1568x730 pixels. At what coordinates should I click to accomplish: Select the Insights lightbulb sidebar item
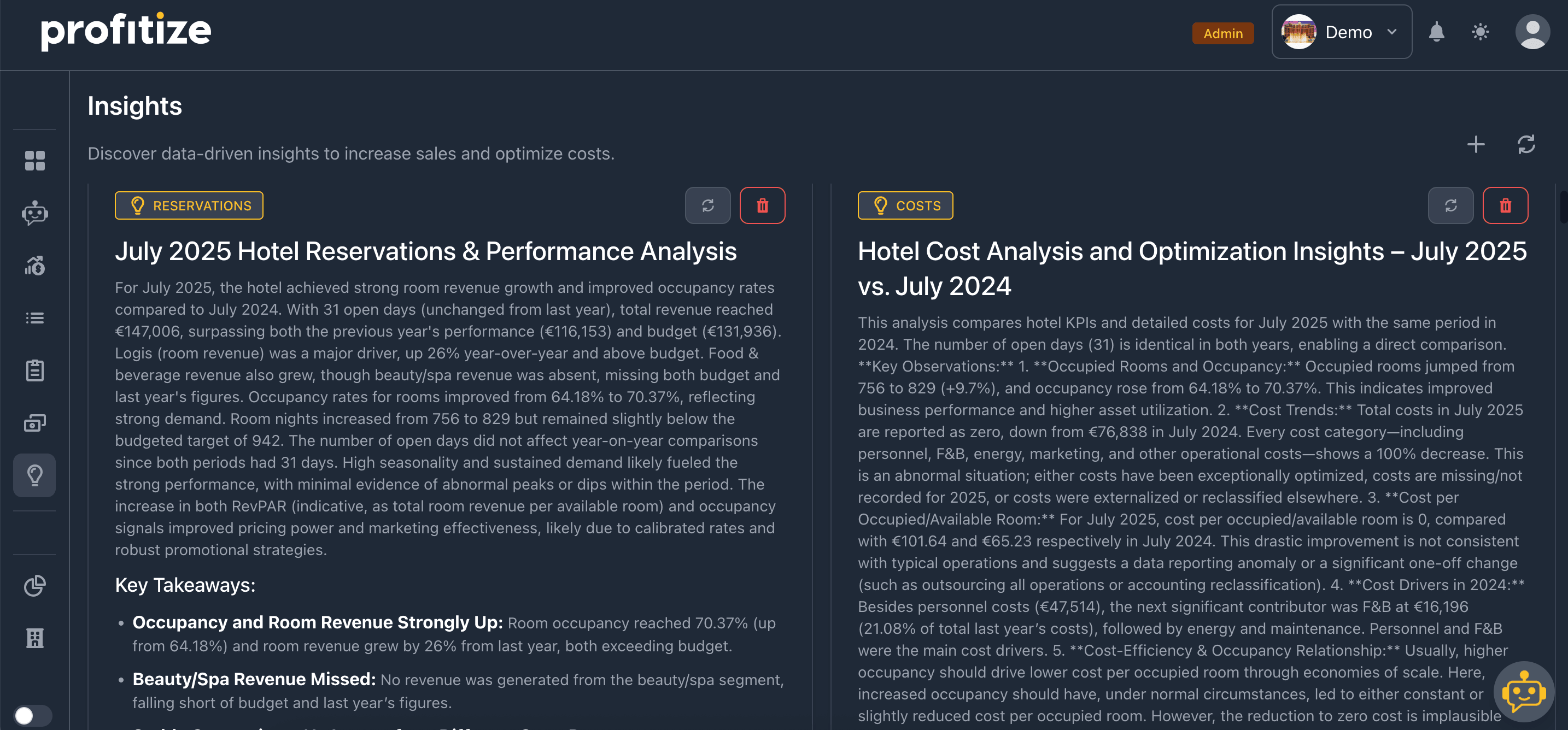pos(34,475)
